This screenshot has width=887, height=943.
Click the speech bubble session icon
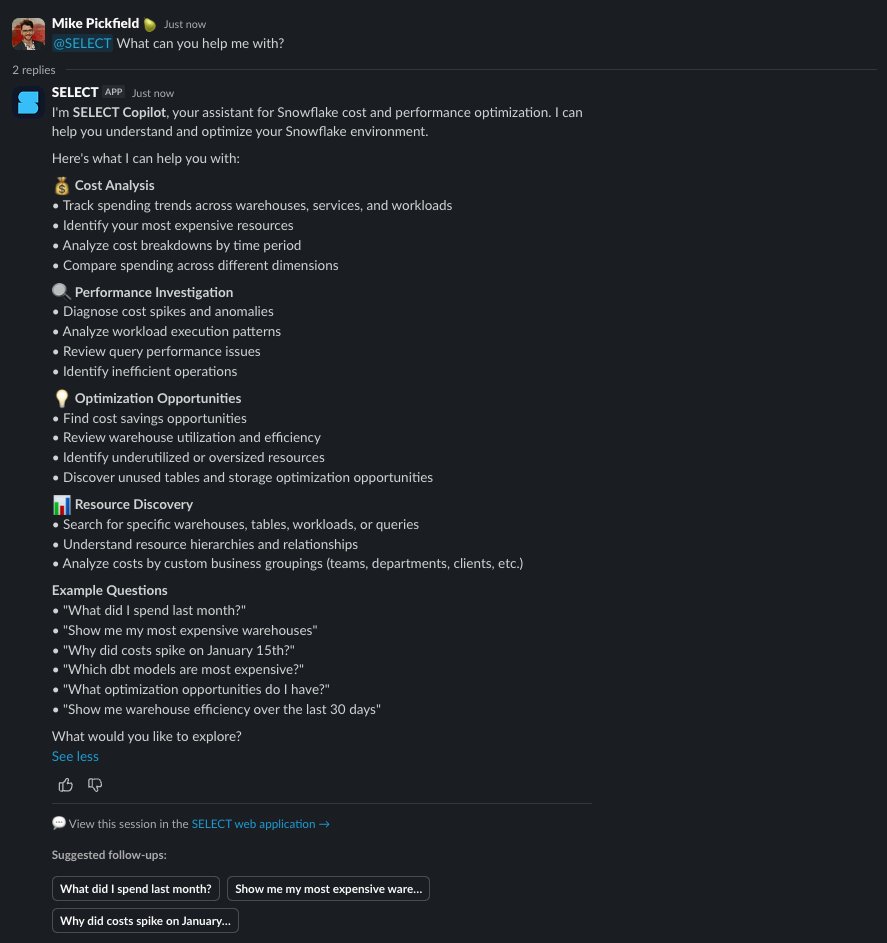point(58,823)
